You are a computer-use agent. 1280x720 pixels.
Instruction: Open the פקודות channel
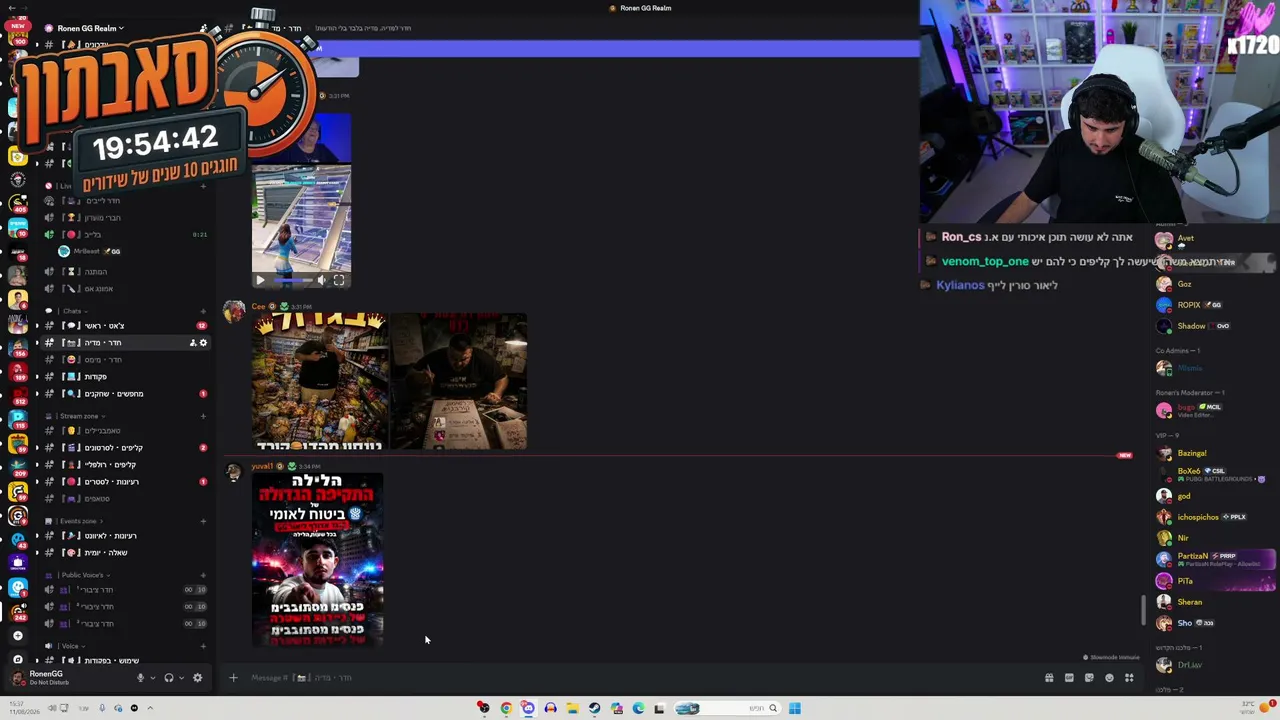point(126,377)
